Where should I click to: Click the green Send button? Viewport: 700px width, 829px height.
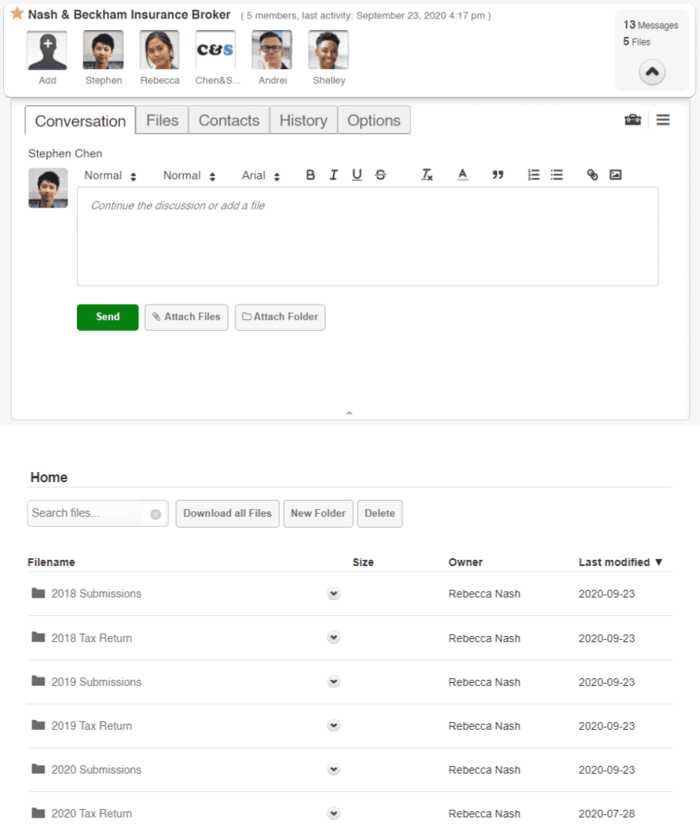pos(107,317)
